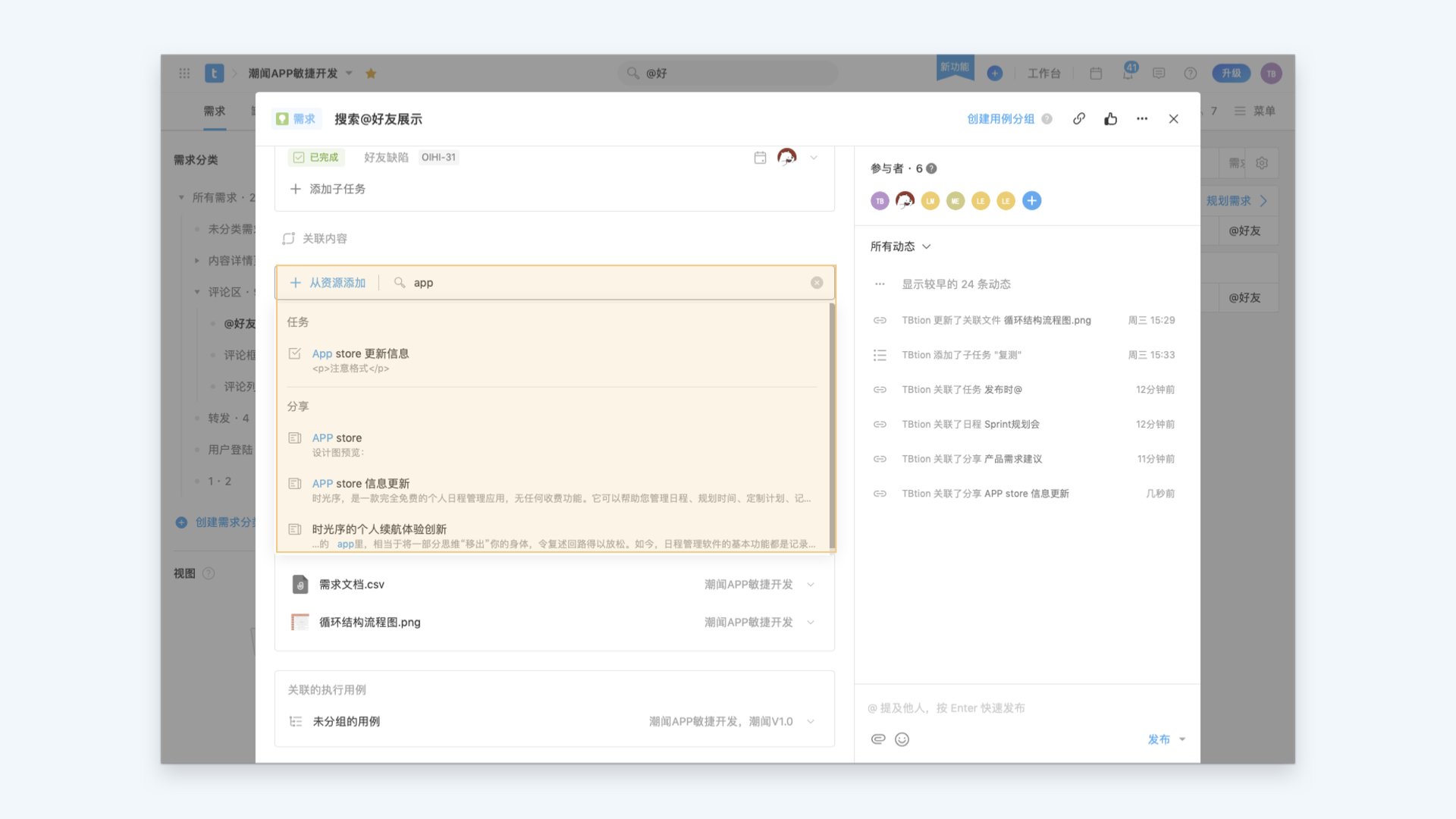Toggle the 已完成 subtask checkbox

(x=299, y=158)
